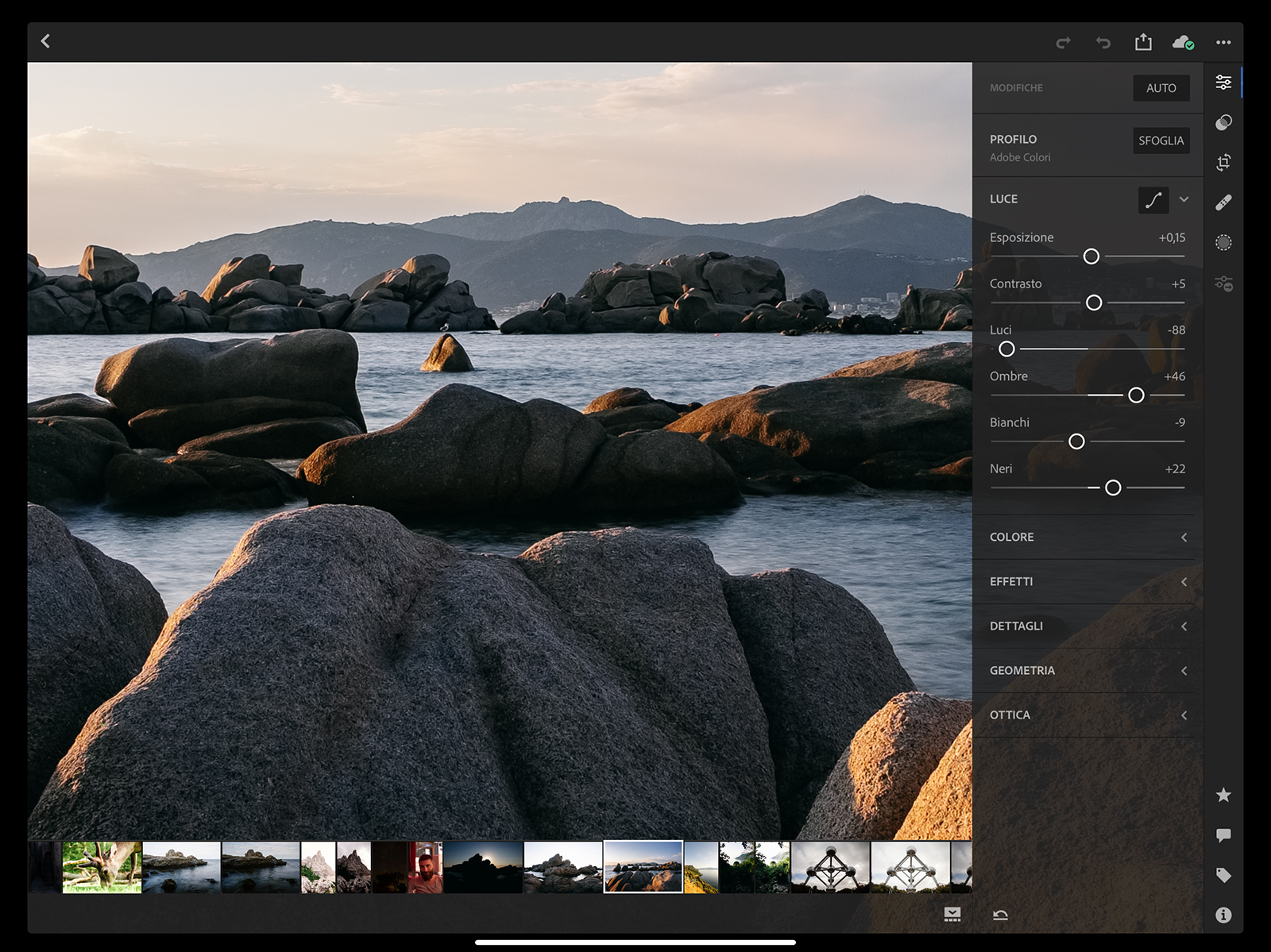Open the crop and rotate tool
The image size is (1271, 952).
coord(1223,163)
